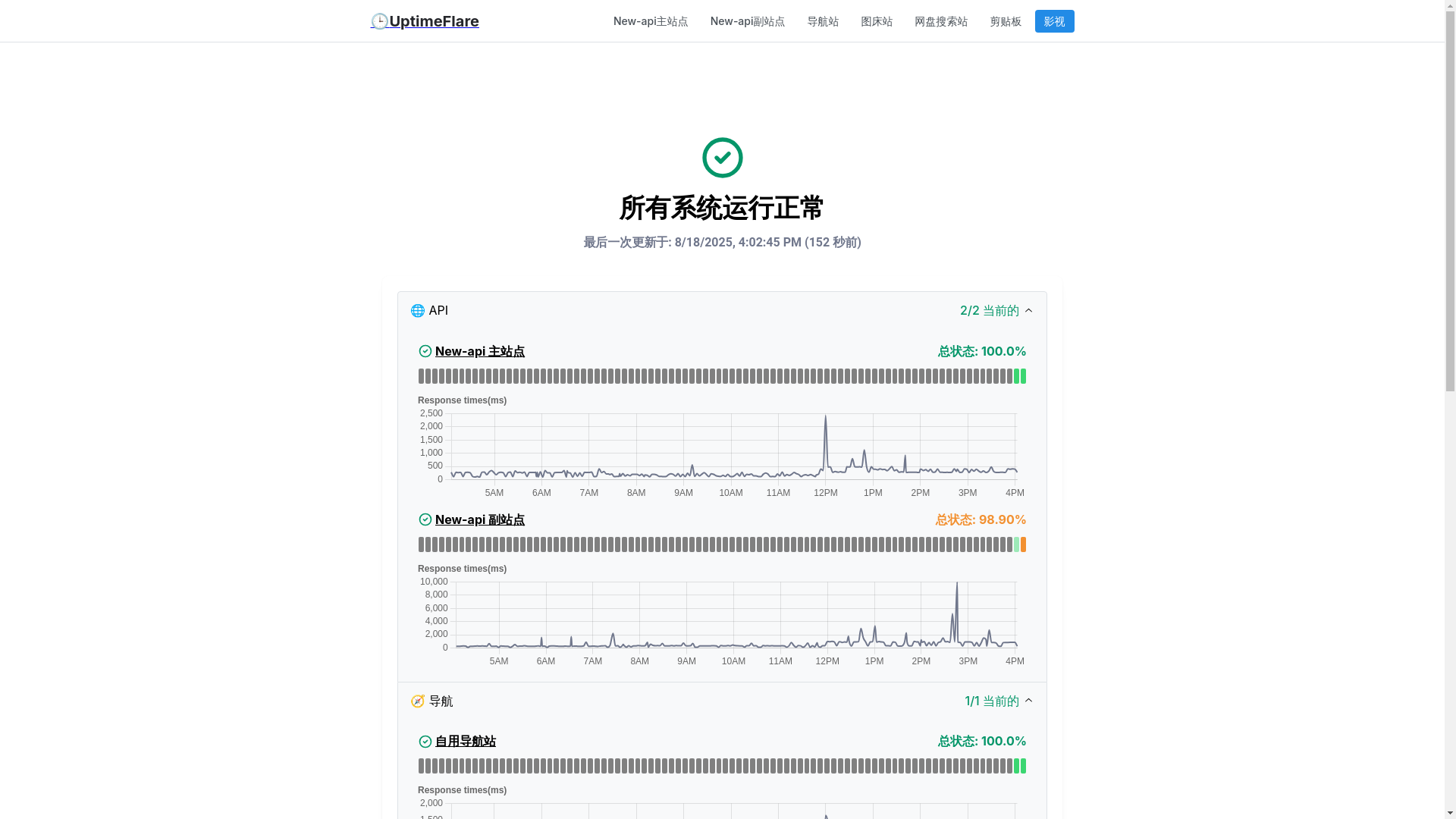Open the 网盘搜索站 nav link
1456x819 pixels.
coord(941,21)
